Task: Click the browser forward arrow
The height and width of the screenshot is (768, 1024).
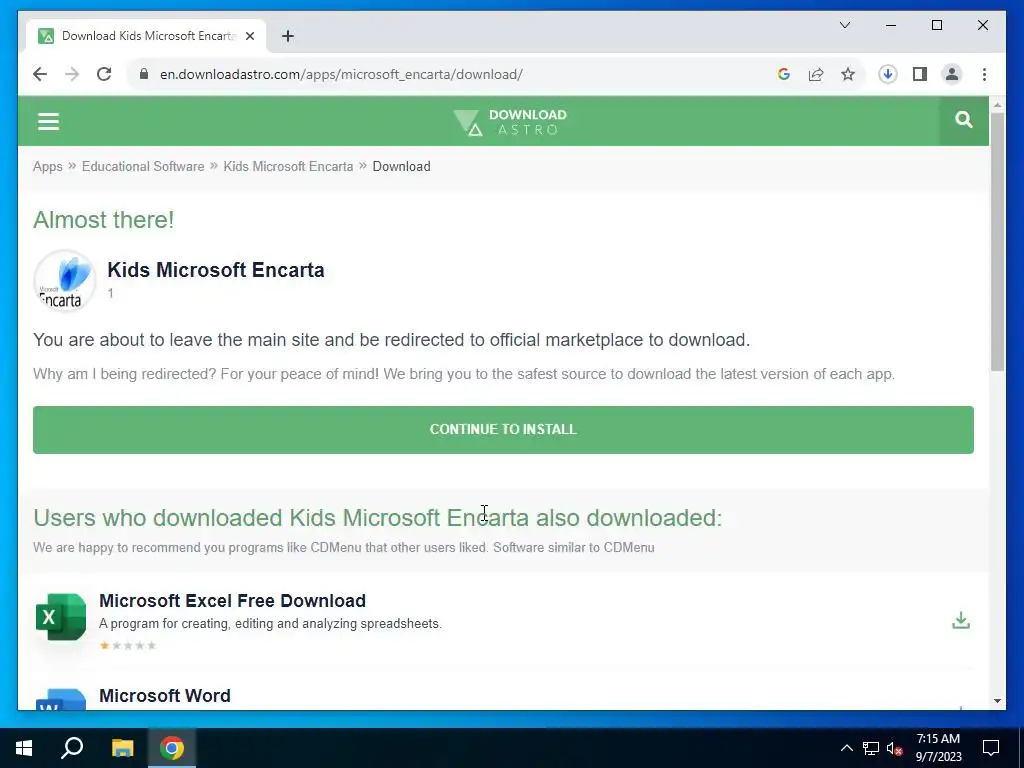Action: [x=72, y=74]
